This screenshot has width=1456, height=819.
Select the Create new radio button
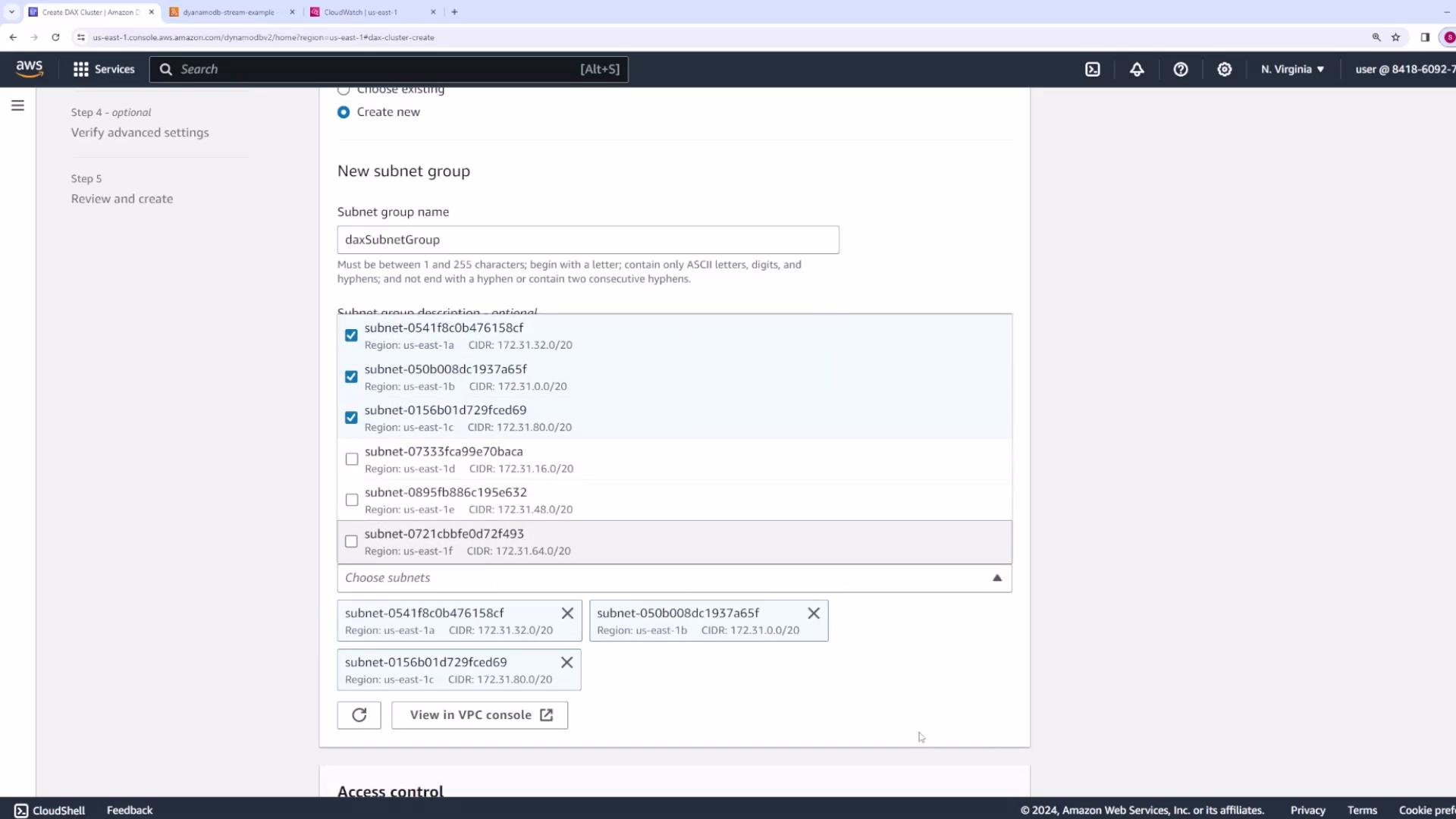344,112
